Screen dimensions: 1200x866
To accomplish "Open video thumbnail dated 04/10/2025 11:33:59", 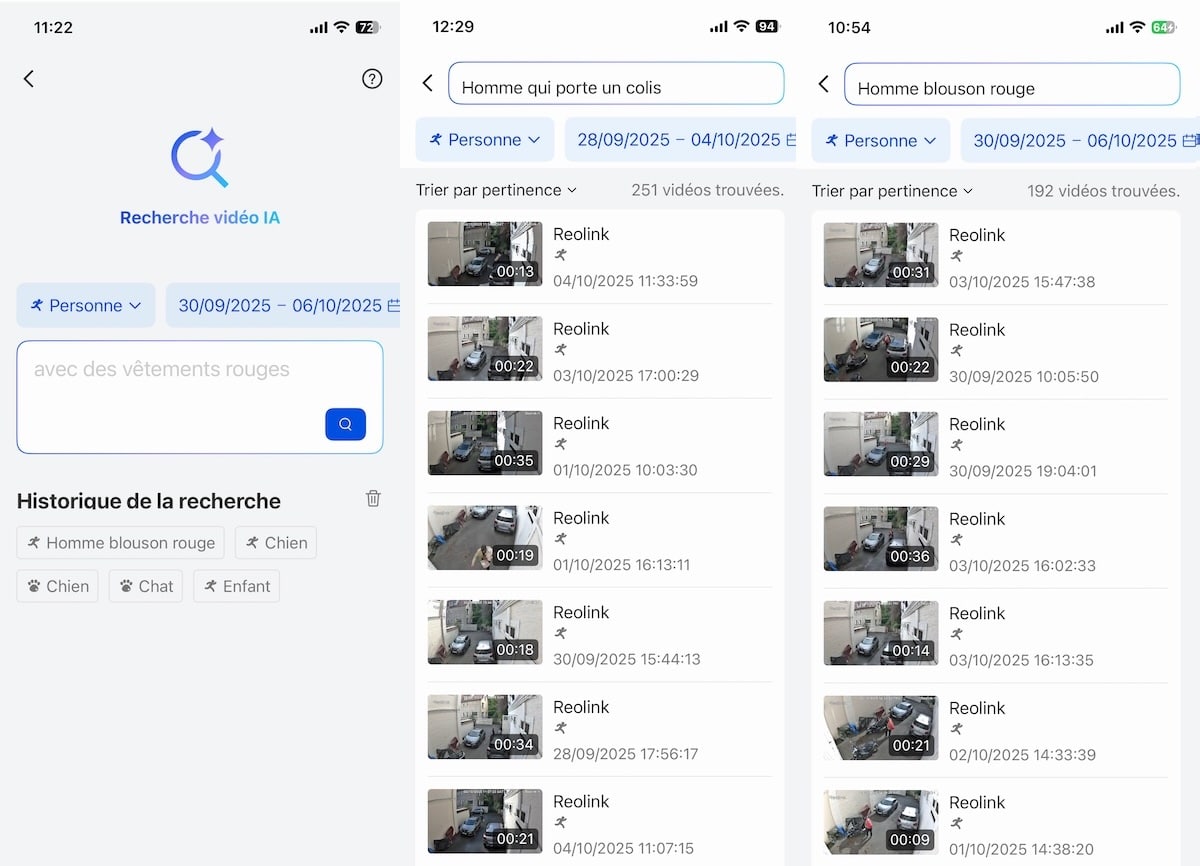I will click(x=485, y=254).
